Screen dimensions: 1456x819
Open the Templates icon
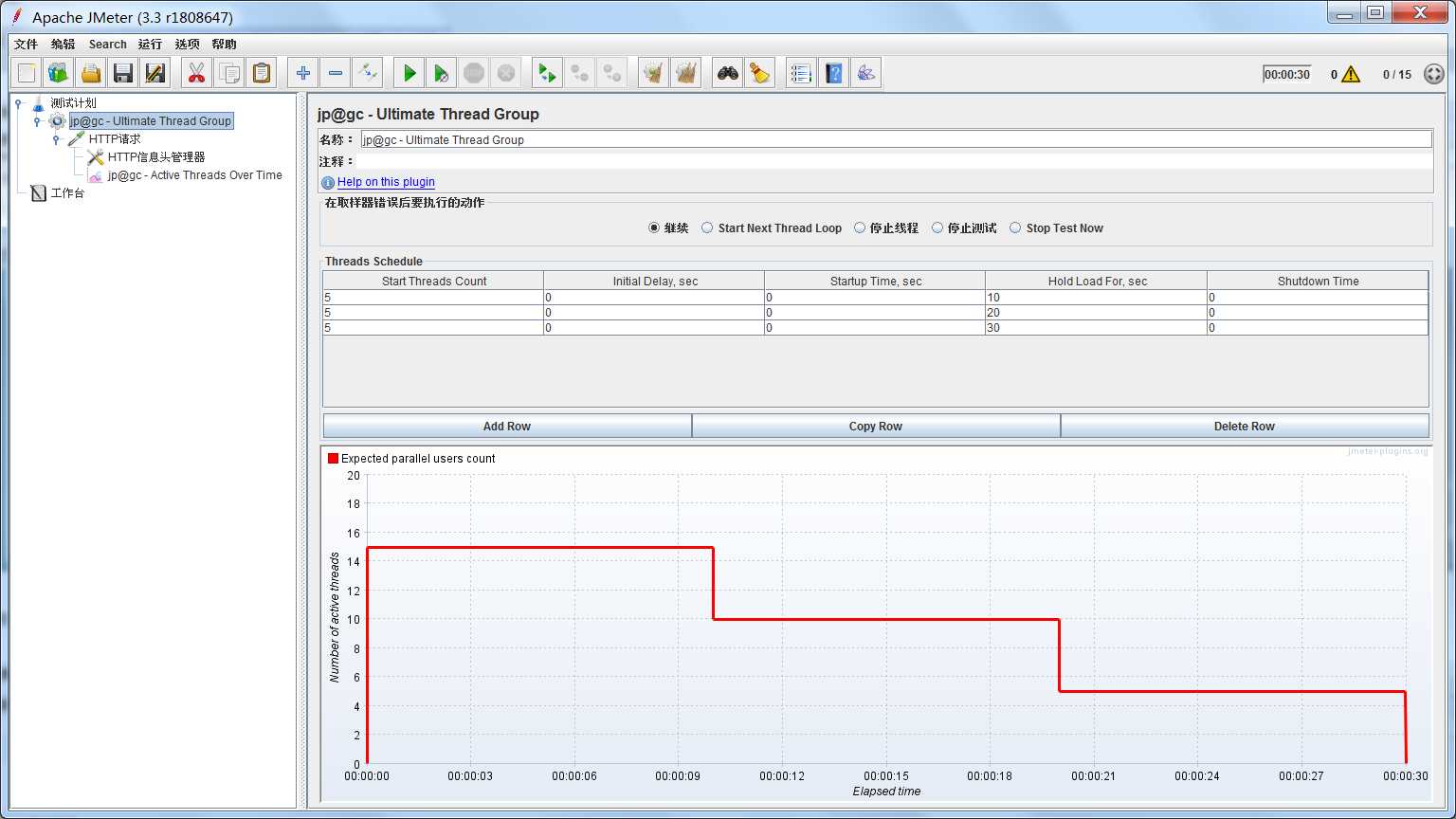pyautogui.click(x=59, y=73)
